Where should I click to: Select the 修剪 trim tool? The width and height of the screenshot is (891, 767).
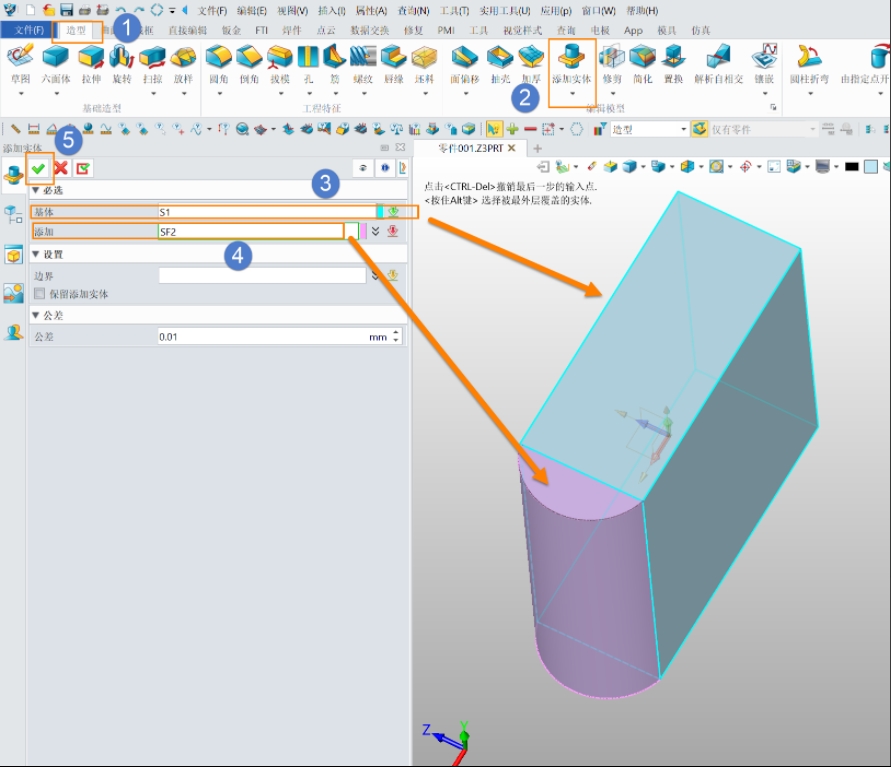click(x=612, y=64)
